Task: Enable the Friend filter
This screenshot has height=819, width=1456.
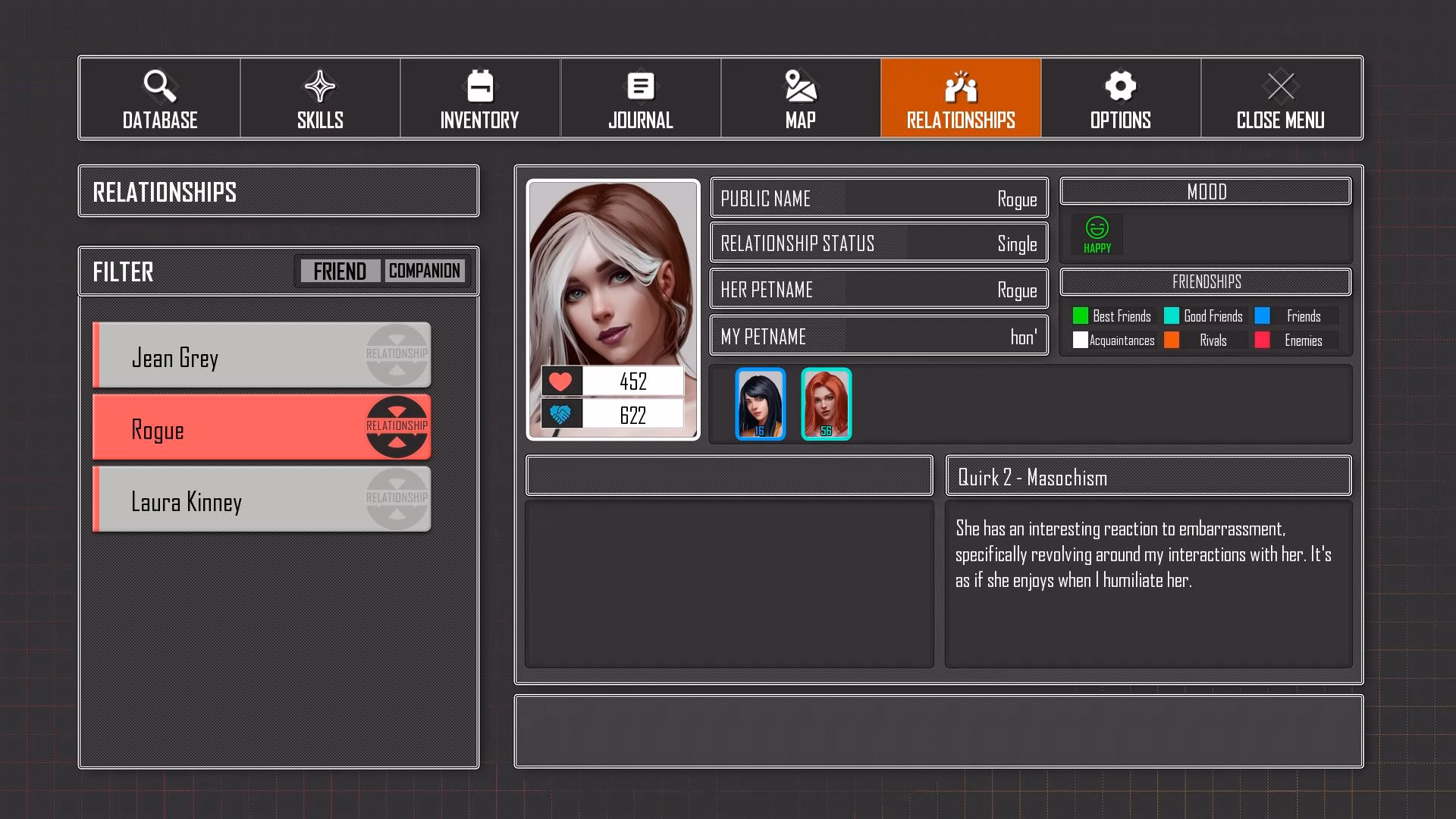Action: coord(340,271)
